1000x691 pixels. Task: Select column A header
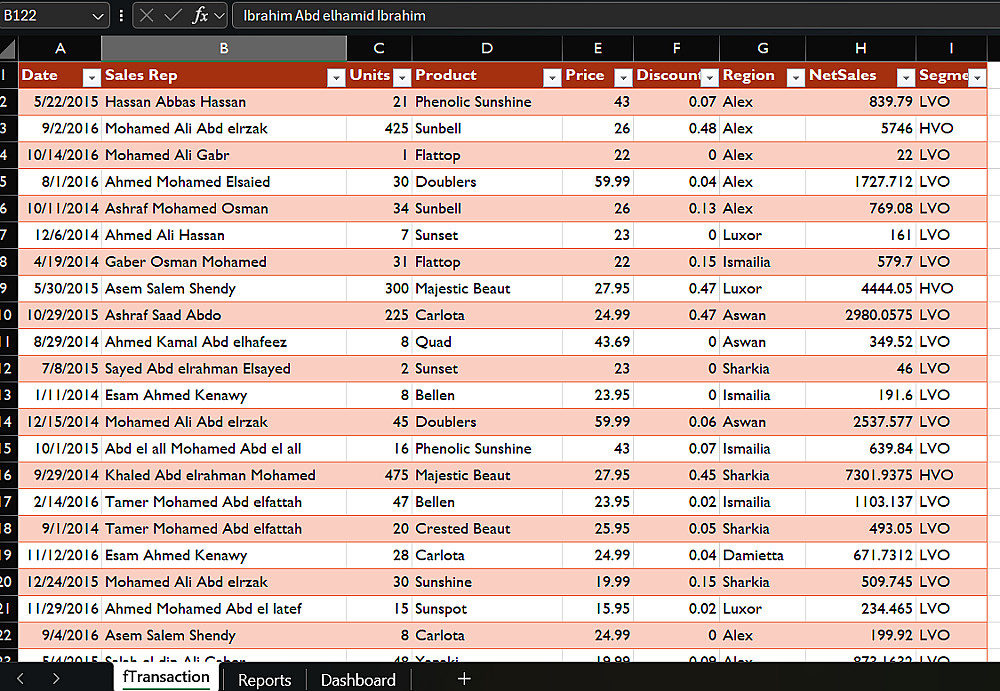coord(60,48)
